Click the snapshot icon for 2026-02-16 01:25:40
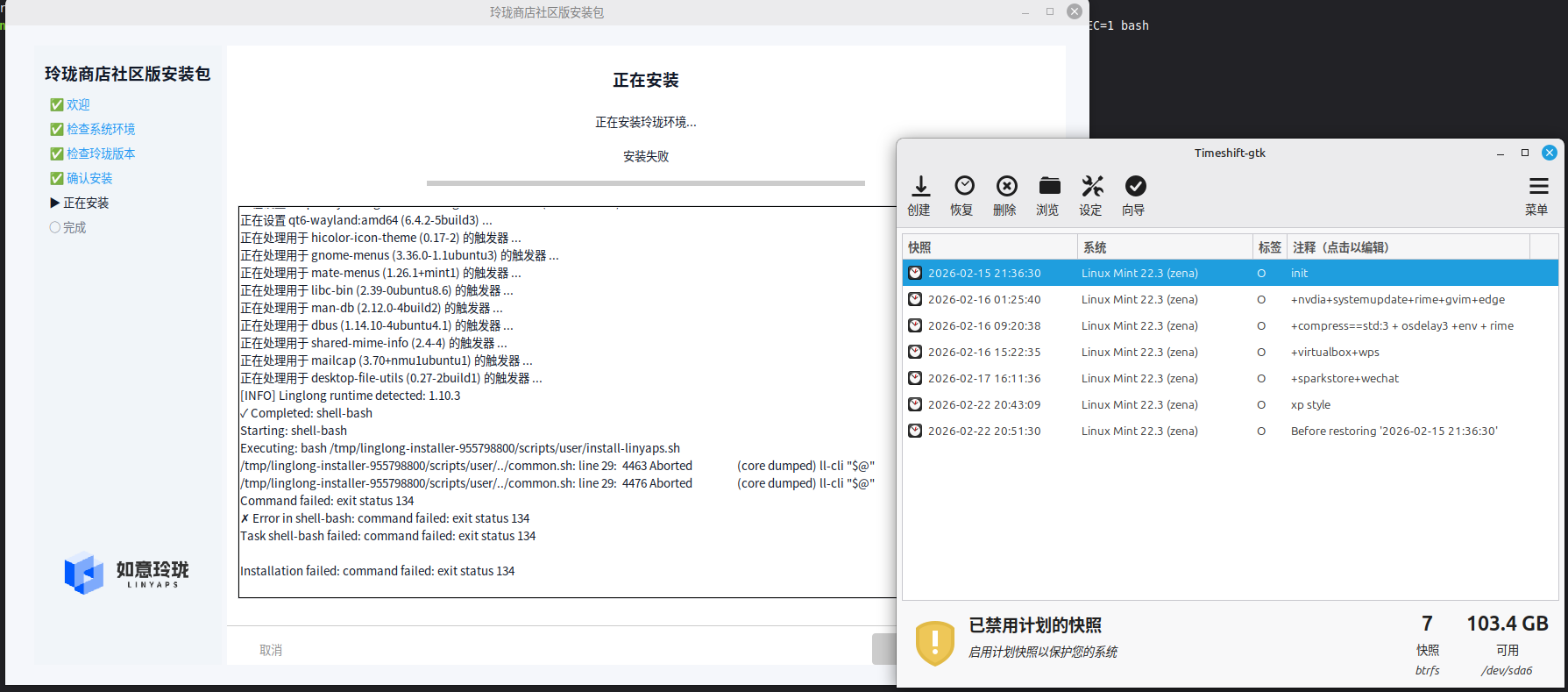Screen dimensions: 1568x692 coord(915,299)
